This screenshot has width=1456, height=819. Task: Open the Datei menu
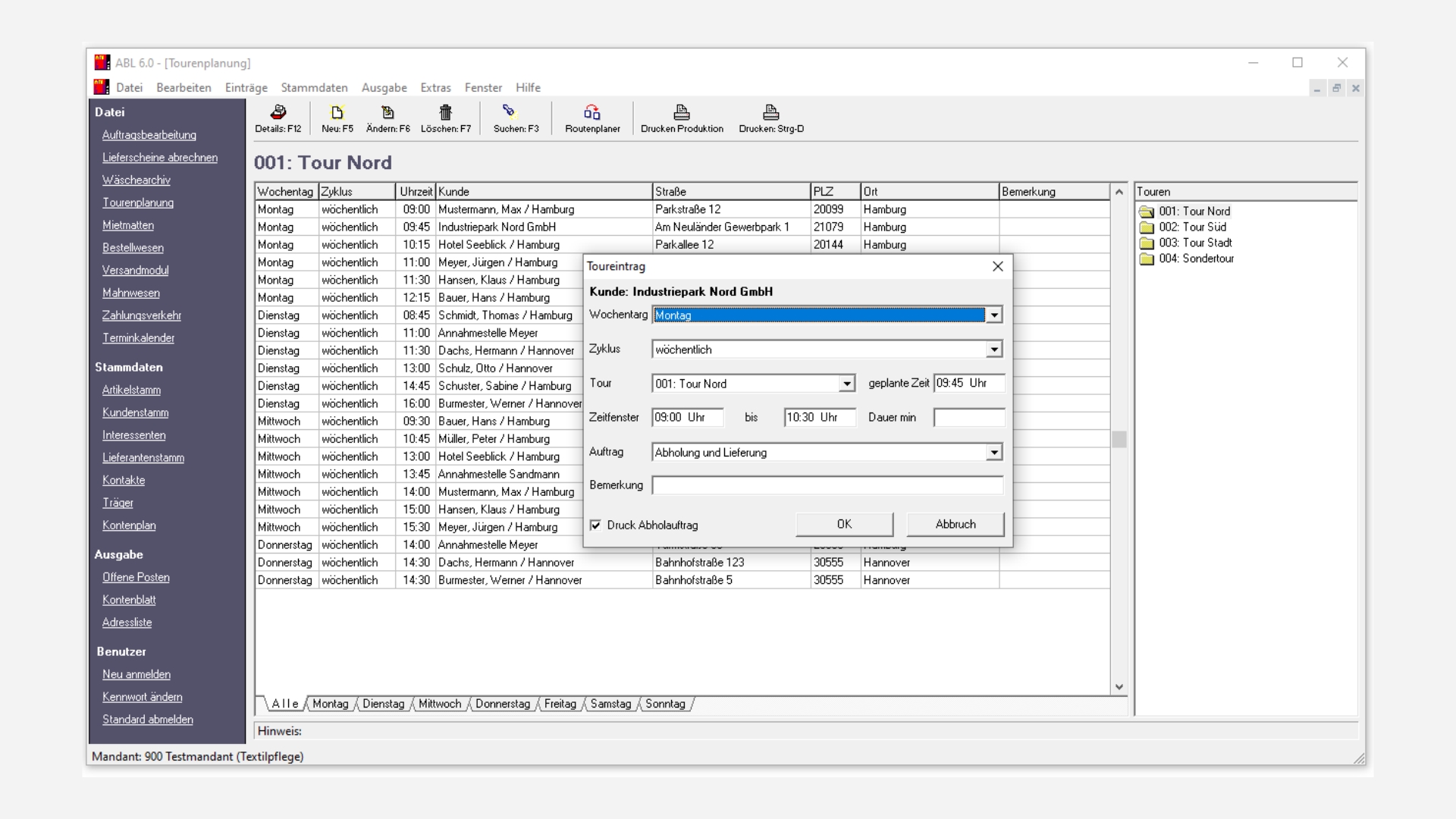click(x=129, y=87)
